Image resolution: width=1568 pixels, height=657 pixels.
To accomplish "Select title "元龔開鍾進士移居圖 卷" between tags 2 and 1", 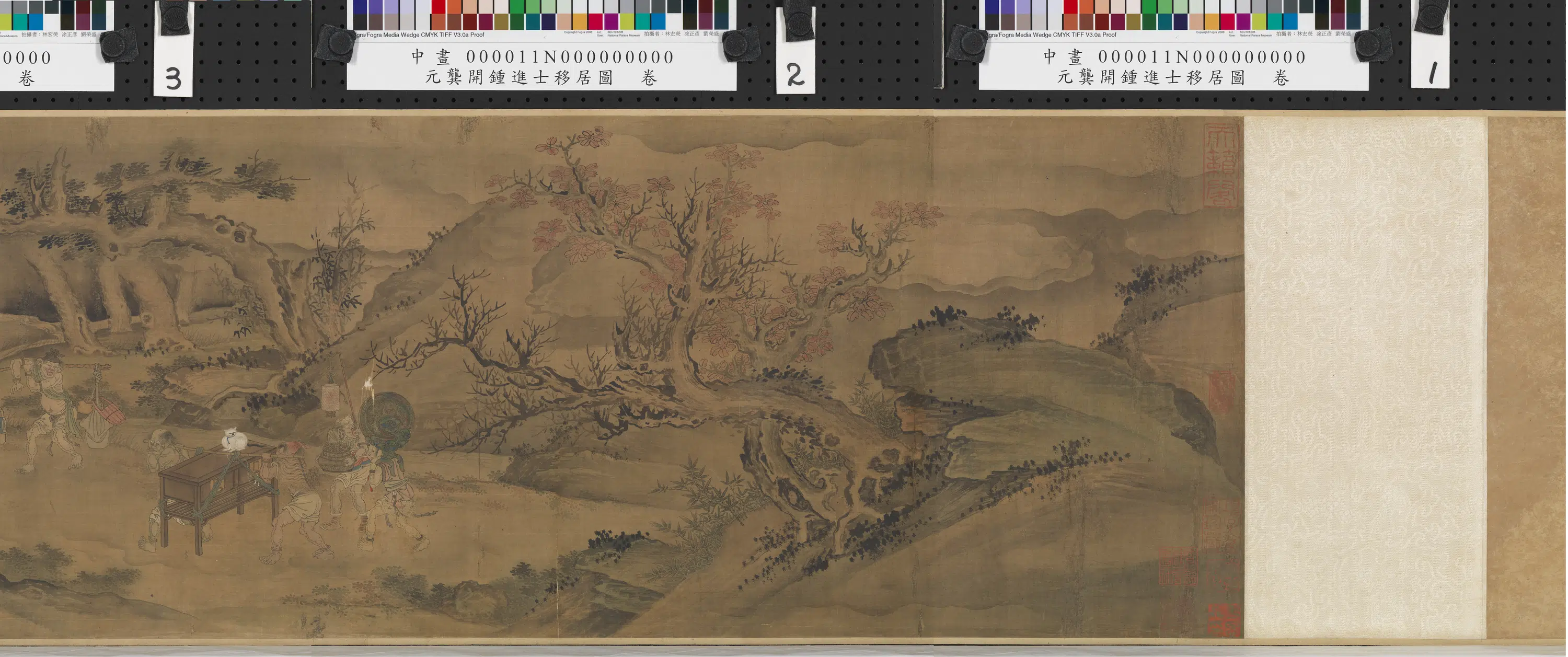I will [1173, 78].
